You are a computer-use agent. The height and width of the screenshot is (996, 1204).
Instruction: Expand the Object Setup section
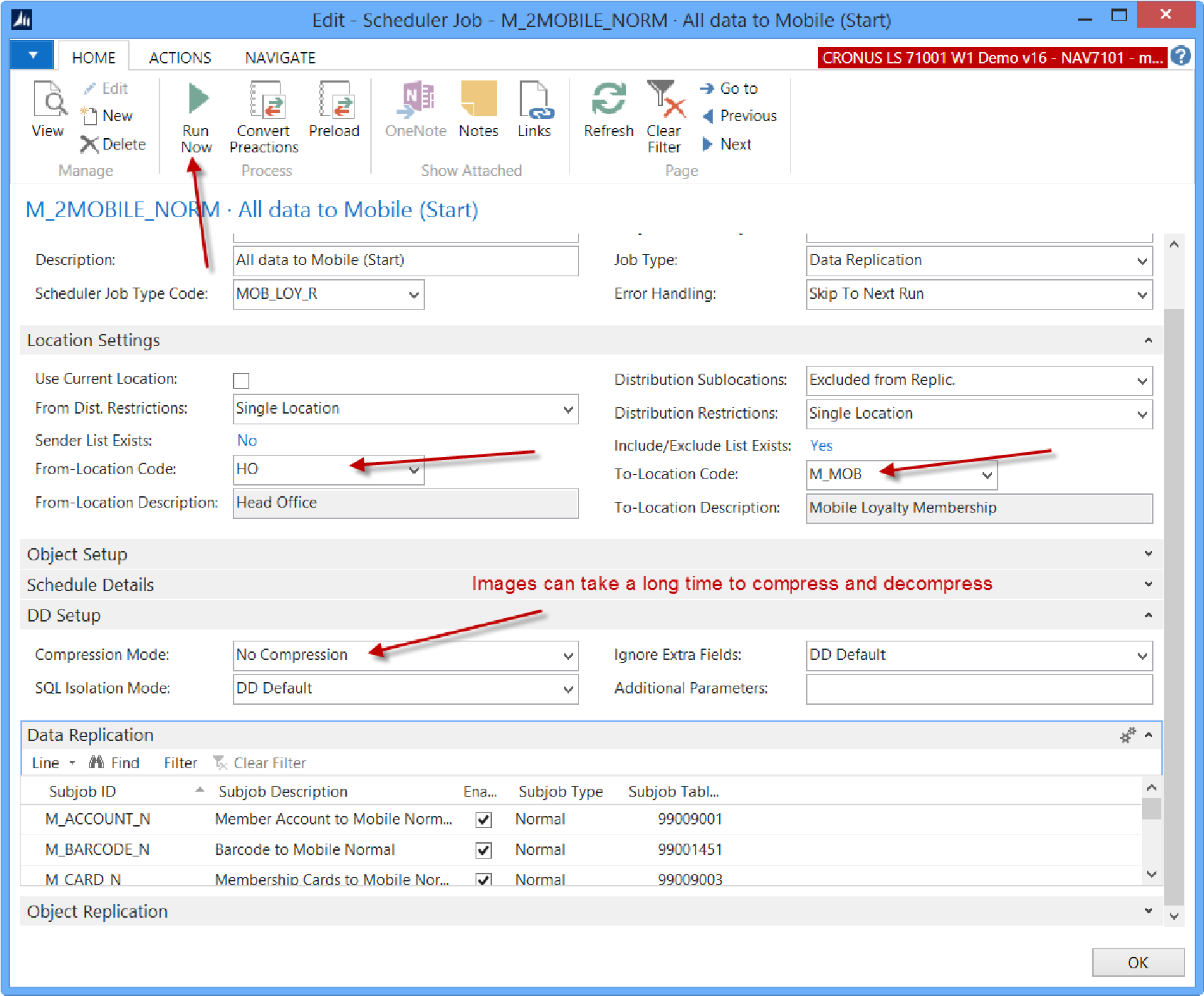(77, 555)
